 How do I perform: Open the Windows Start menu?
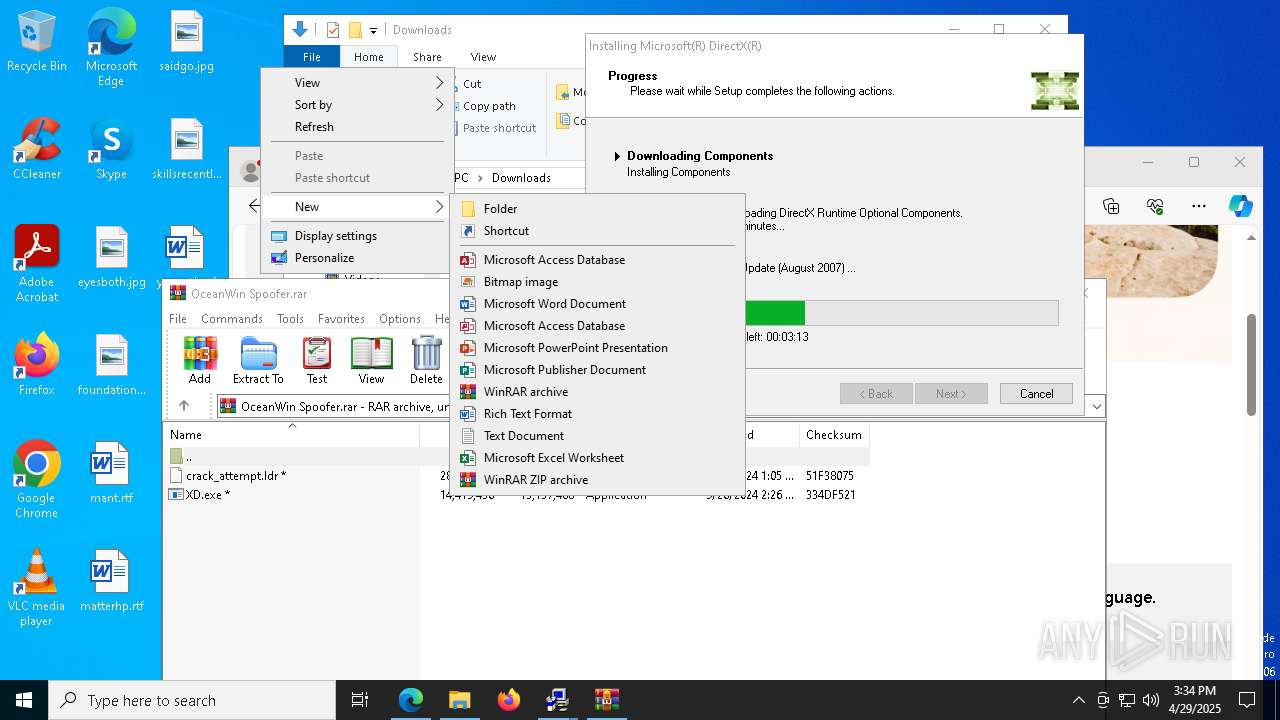[x=24, y=700]
